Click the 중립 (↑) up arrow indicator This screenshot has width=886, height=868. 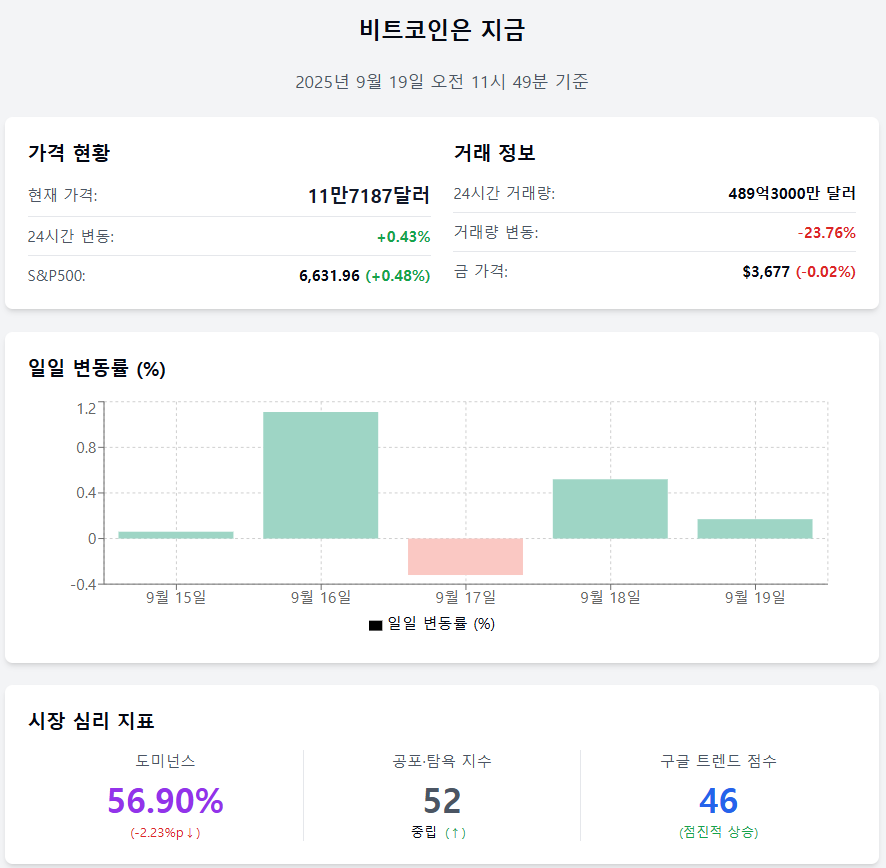tap(455, 833)
